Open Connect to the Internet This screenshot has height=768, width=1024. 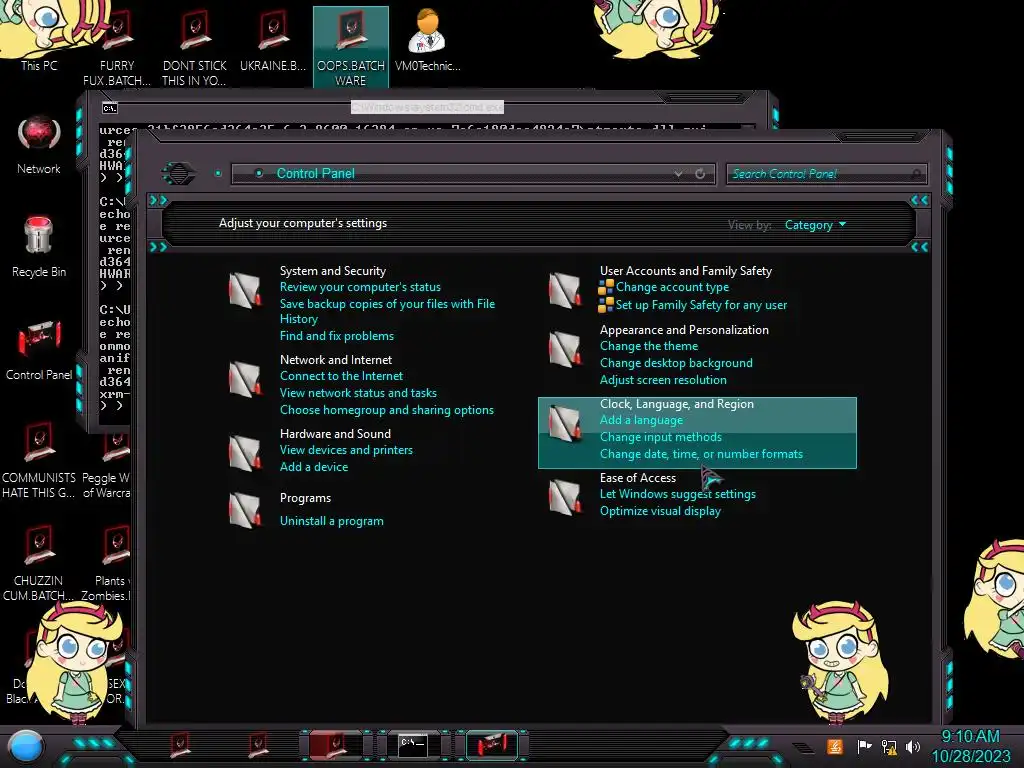coord(341,376)
